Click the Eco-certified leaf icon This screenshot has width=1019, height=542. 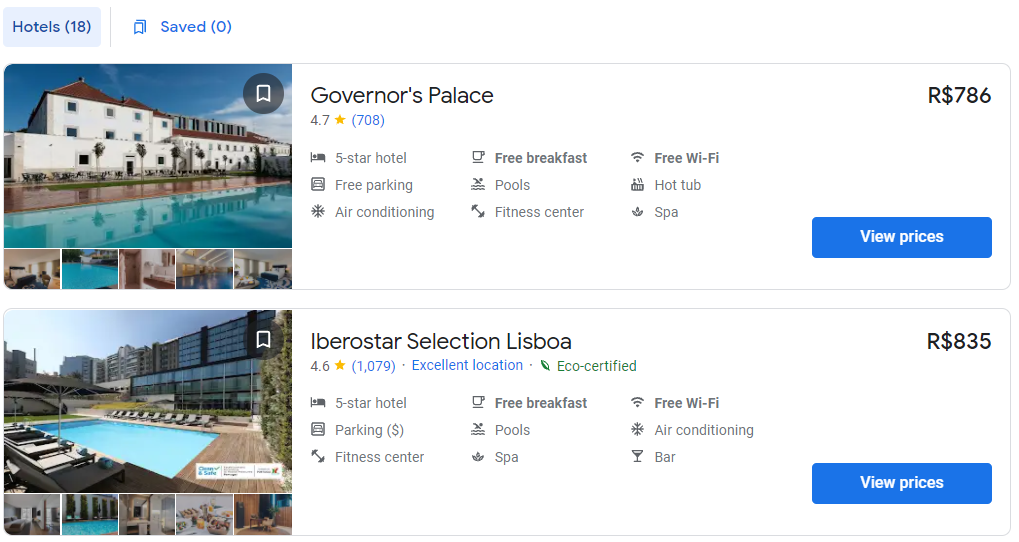coord(545,366)
